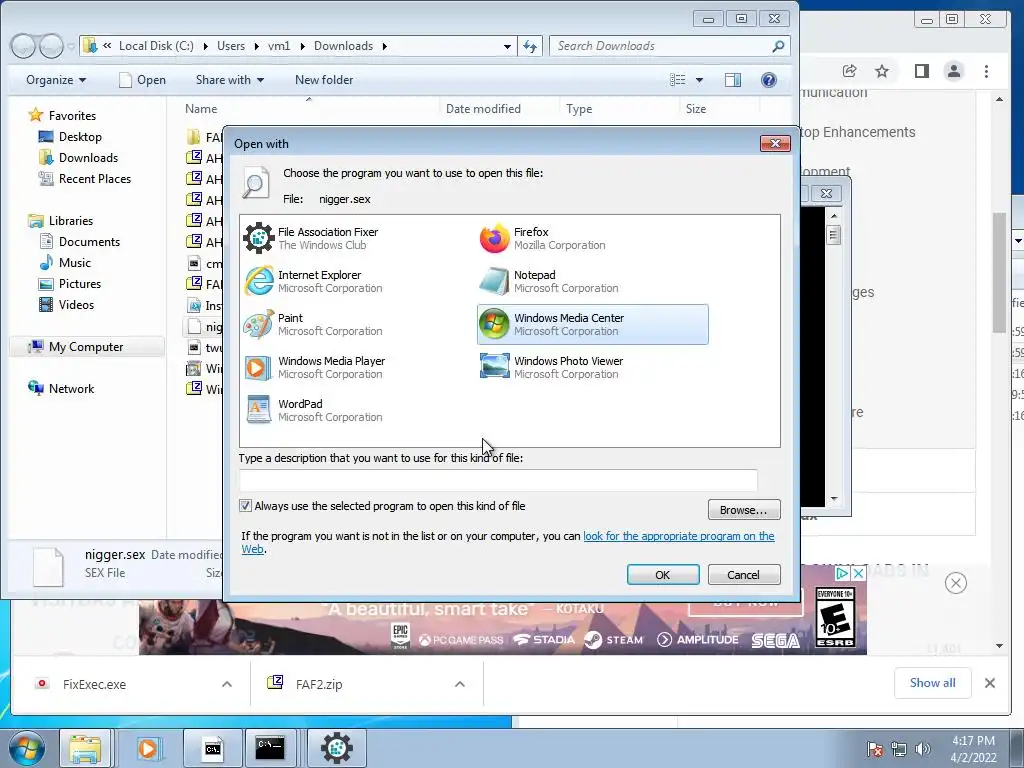This screenshot has width=1024, height=768.
Task: Open Windows Media Player taskbar icon
Action: tap(148, 748)
